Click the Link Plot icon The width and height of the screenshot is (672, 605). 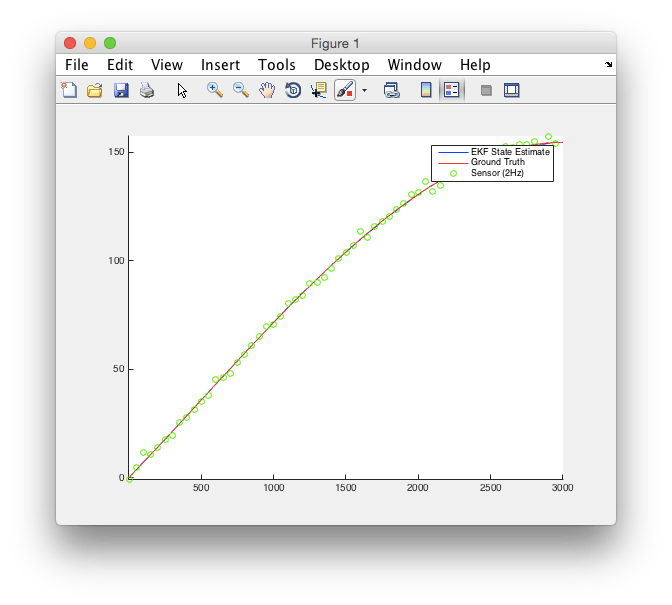point(392,90)
